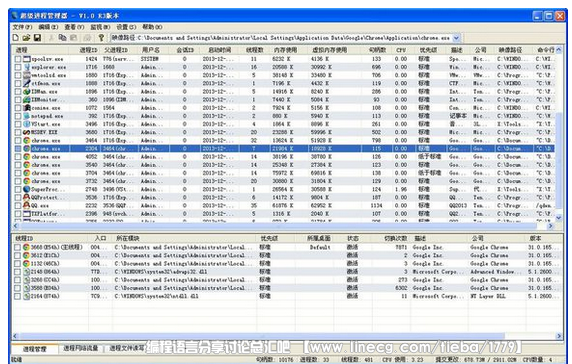Viewport: 572px width, 364px height.
Task: Click the explorer.exe process icon
Action: [x=27, y=67]
